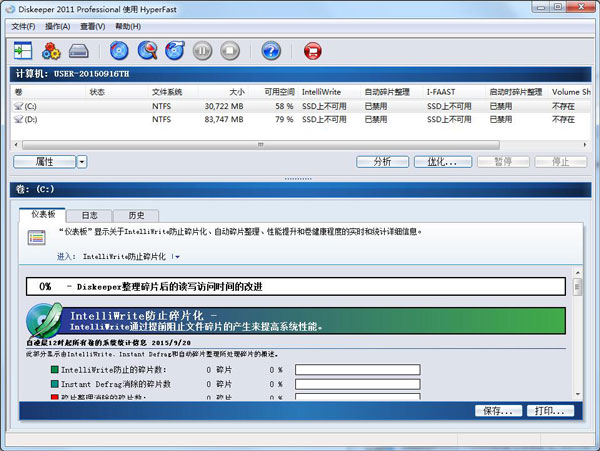Click the analyze volume magnifier disc icon

point(147,50)
